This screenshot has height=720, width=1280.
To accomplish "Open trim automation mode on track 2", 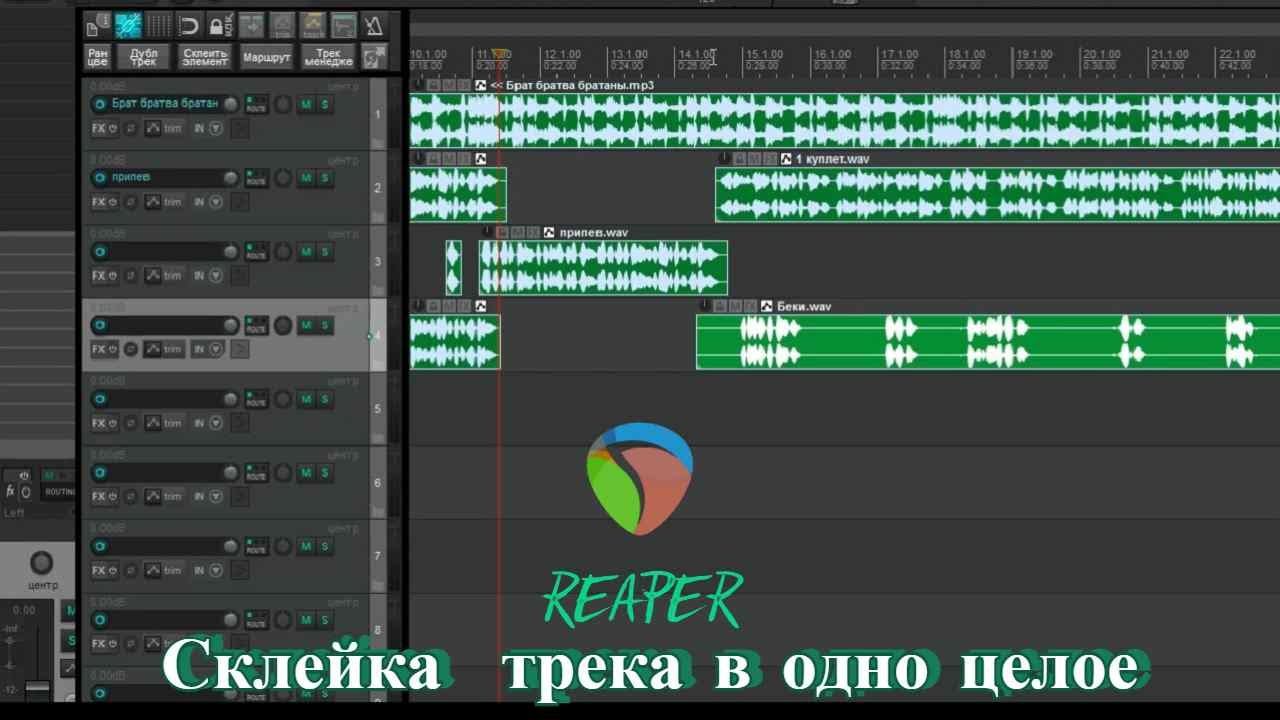I will tap(173, 202).
